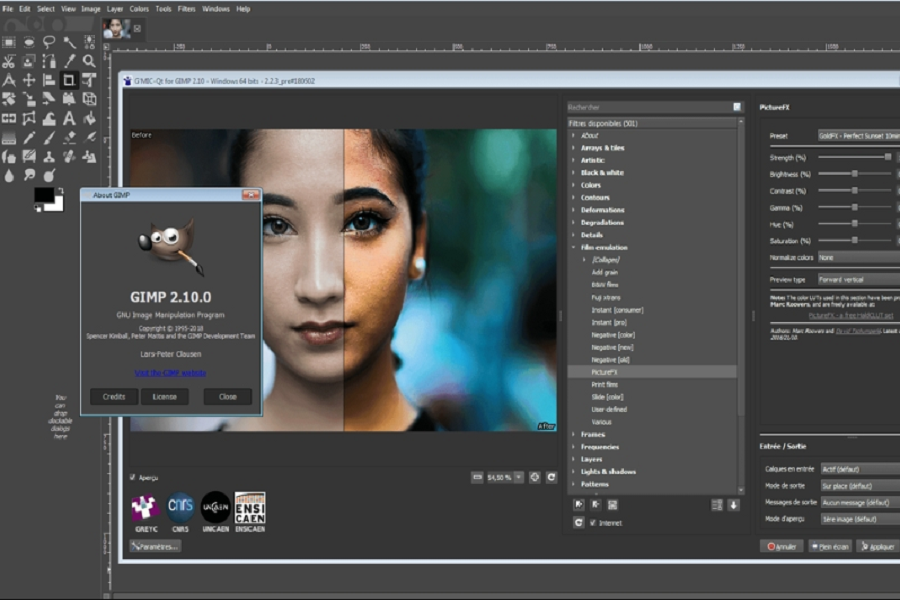Image resolution: width=900 pixels, height=600 pixels.
Task: Click Credits in About GIMP dialog
Action: point(114,396)
